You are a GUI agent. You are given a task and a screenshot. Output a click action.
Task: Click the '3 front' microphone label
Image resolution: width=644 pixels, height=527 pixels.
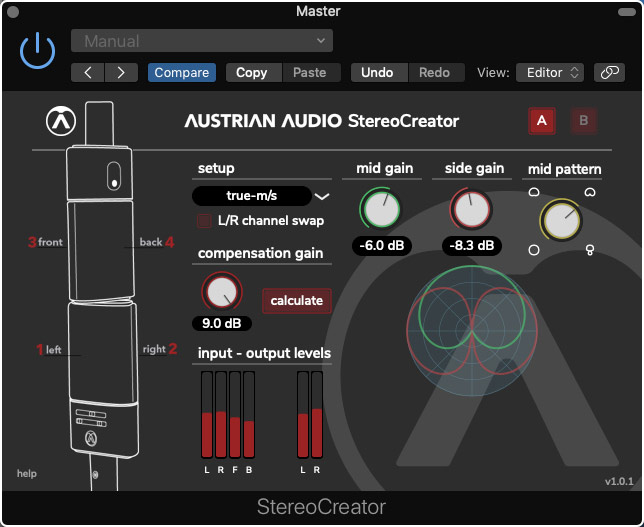(45, 242)
